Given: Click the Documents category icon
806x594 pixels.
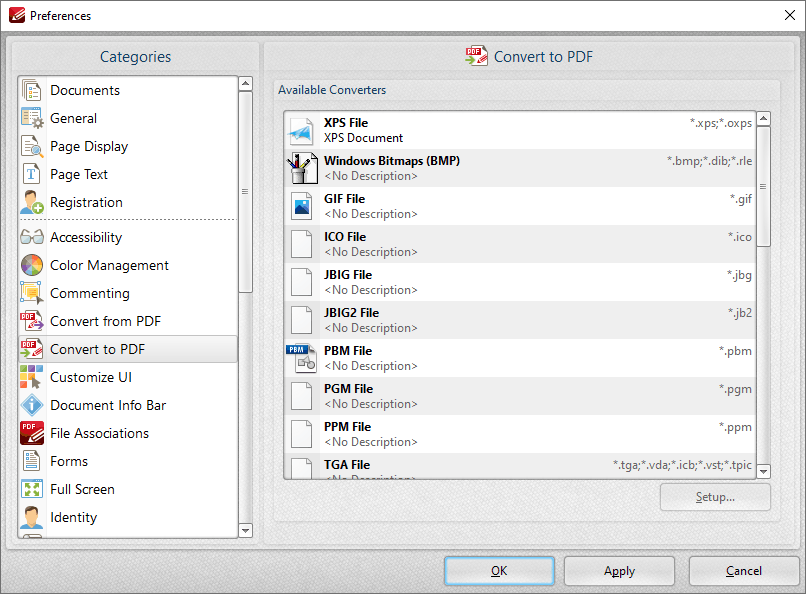Looking at the screenshot, I should [32, 90].
